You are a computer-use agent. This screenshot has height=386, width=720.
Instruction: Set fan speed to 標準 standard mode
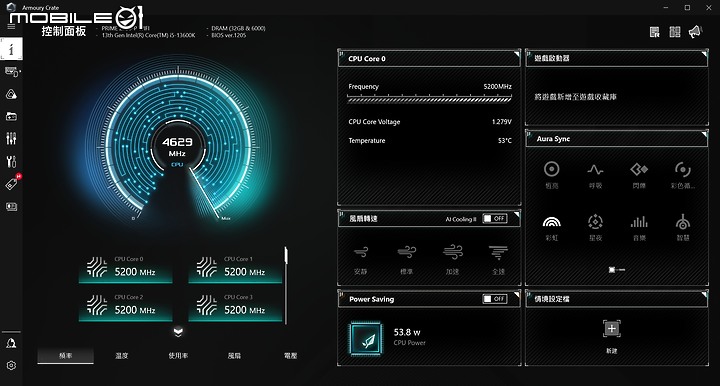pyautogui.click(x=406, y=259)
